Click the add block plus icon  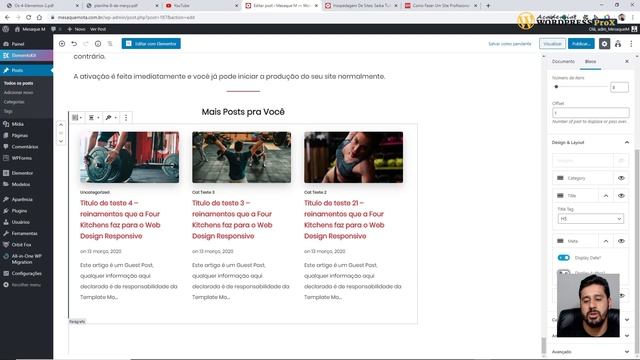[62, 44]
